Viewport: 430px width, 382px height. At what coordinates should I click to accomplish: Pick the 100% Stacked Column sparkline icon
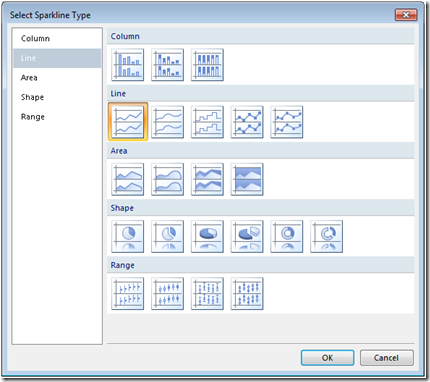207,65
